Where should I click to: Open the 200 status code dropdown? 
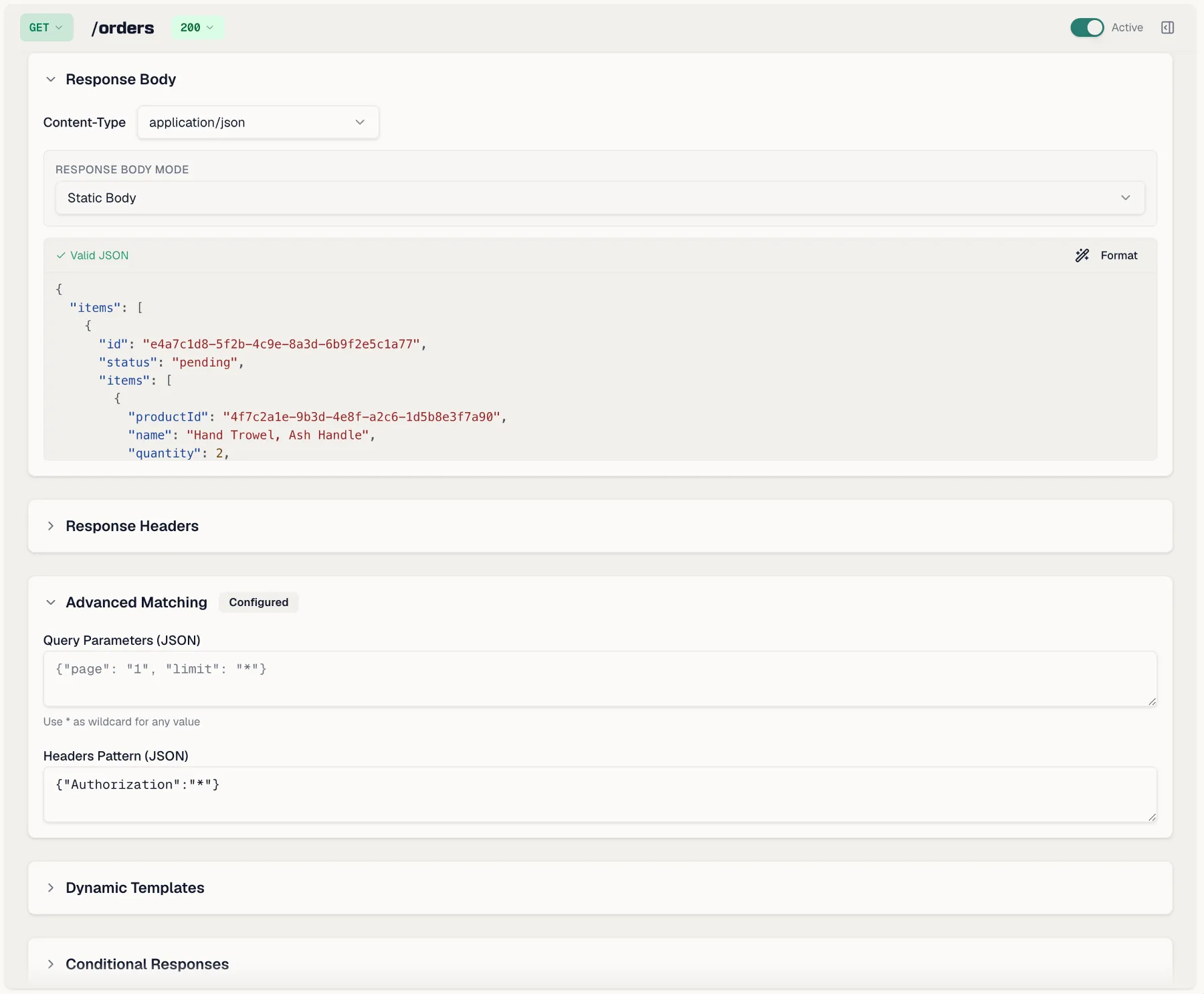[x=197, y=27]
